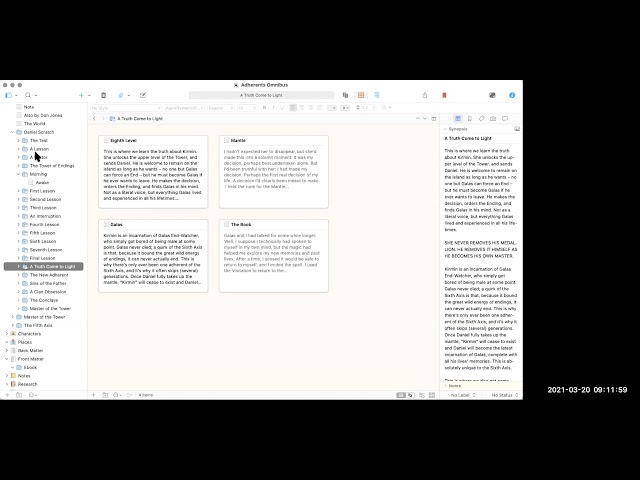This screenshot has height=480, width=640.
Task: Select Also by Don Jones in binder
Action: [43, 115]
